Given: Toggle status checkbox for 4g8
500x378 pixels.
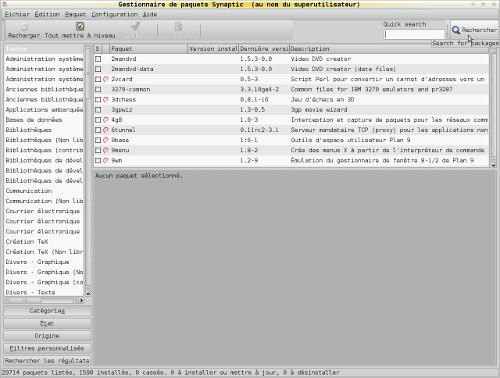Looking at the screenshot, I should click(98, 120).
